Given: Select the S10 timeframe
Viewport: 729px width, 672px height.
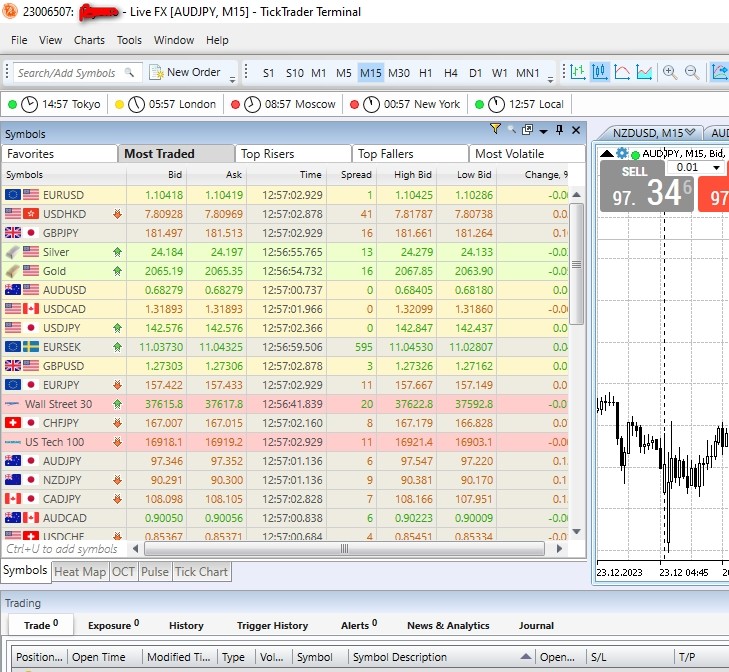Looking at the screenshot, I should [294, 73].
